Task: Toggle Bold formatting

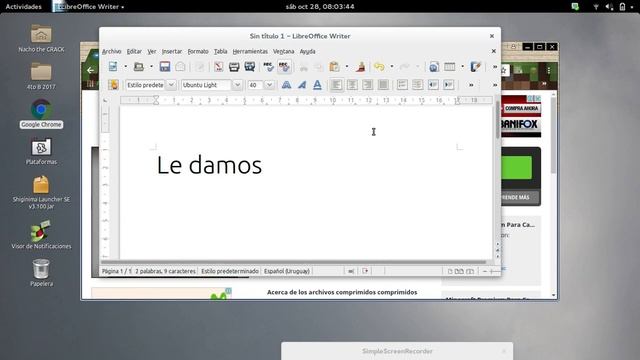Action: tap(287, 85)
